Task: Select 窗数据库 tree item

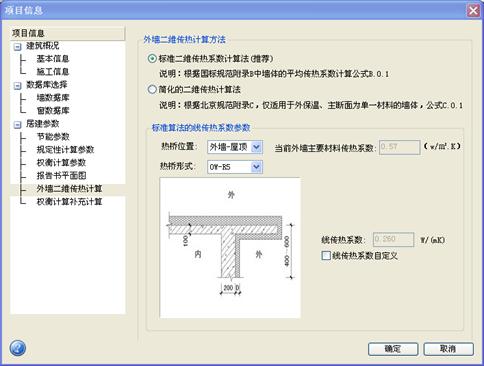Action: tap(53, 110)
